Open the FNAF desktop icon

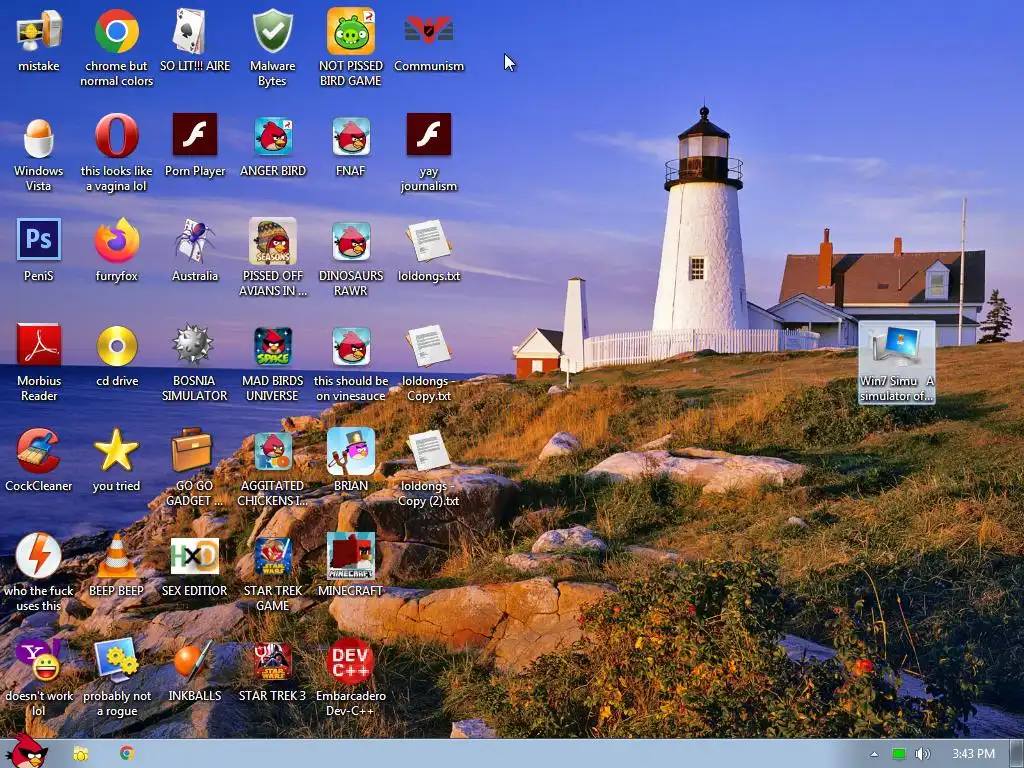point(351,136)
